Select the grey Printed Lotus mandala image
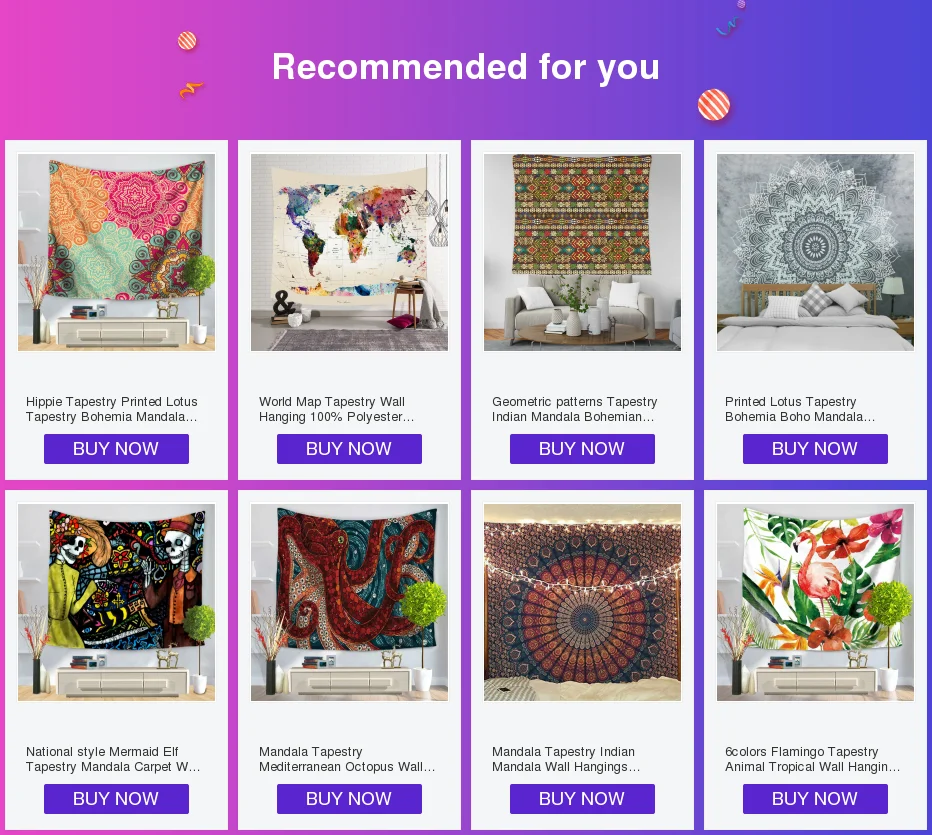 [816, 253]
